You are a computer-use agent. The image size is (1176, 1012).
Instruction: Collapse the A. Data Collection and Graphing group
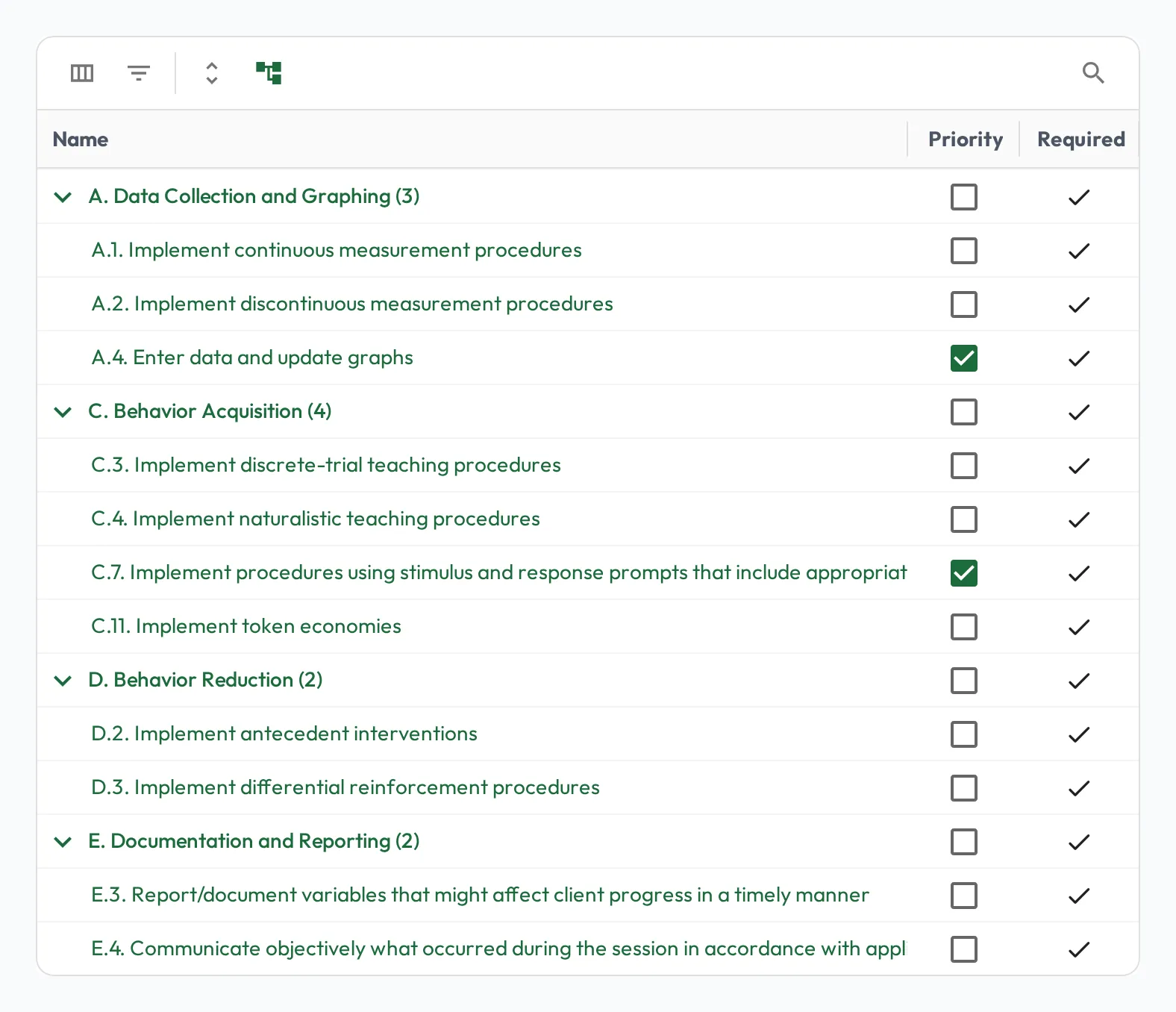tap(63, 197)
